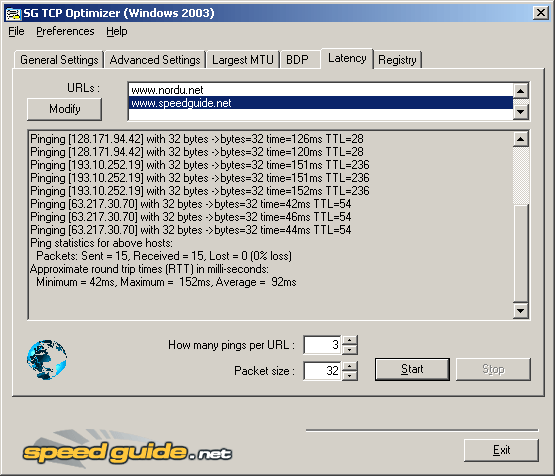The image size is (555, 476).
Task: Increase packet size with up arrow
Action: pos(350,366)
